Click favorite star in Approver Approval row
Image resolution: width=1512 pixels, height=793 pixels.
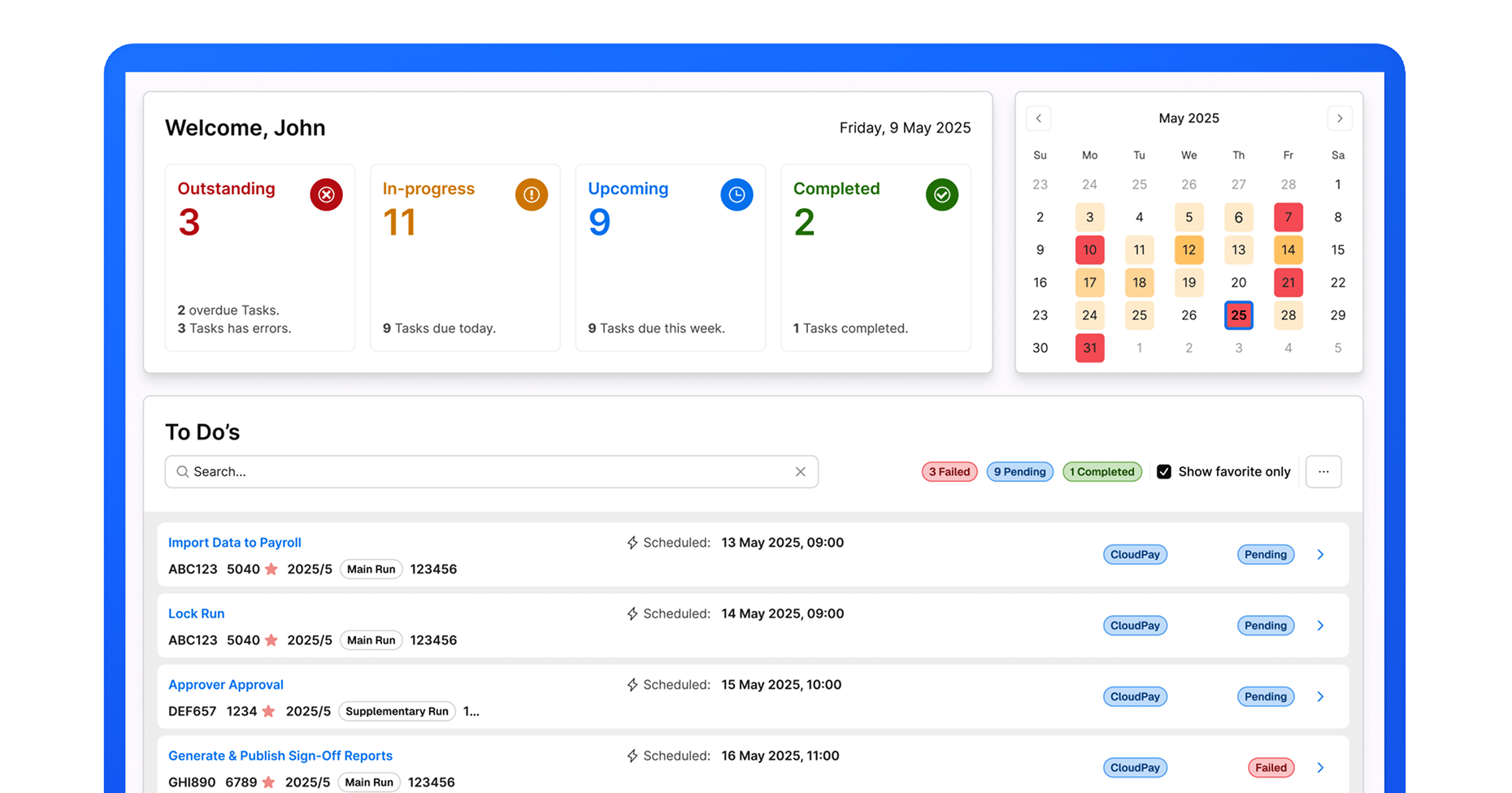[x=268, y=711]
